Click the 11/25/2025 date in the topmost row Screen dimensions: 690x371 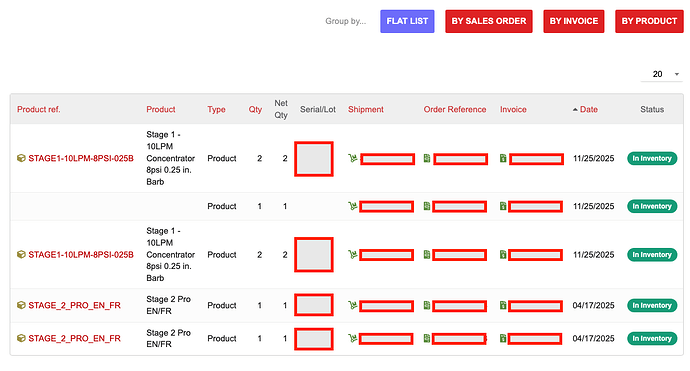click(593, 158)
